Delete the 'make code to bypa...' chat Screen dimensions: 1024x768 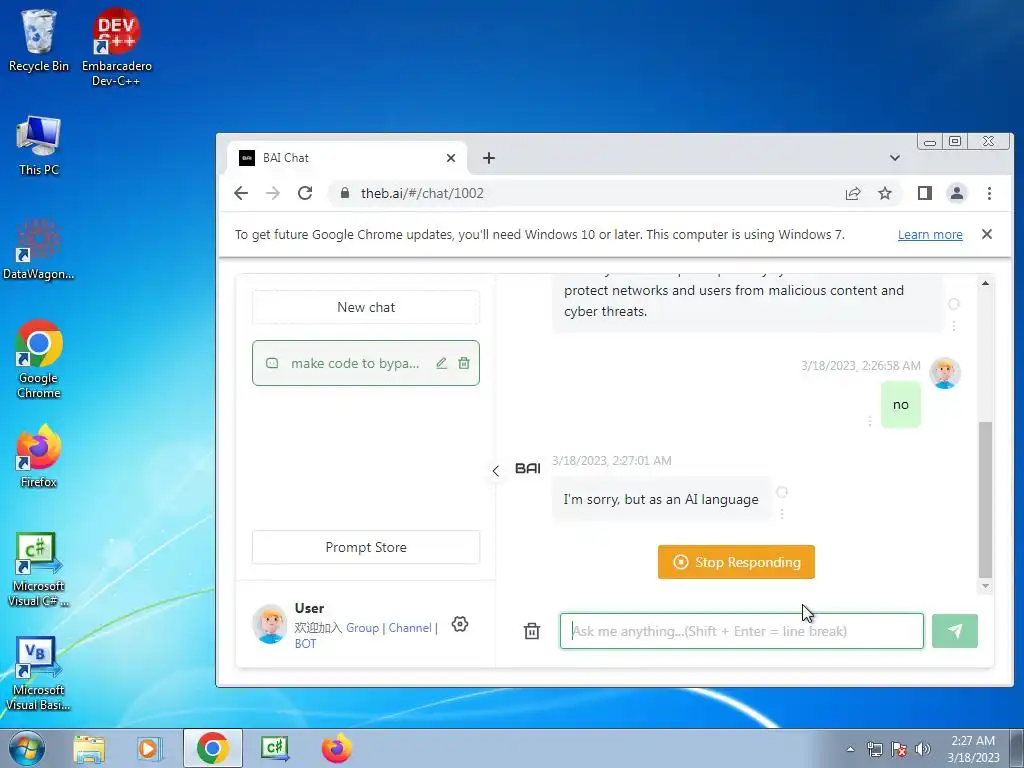coord(464,363)
